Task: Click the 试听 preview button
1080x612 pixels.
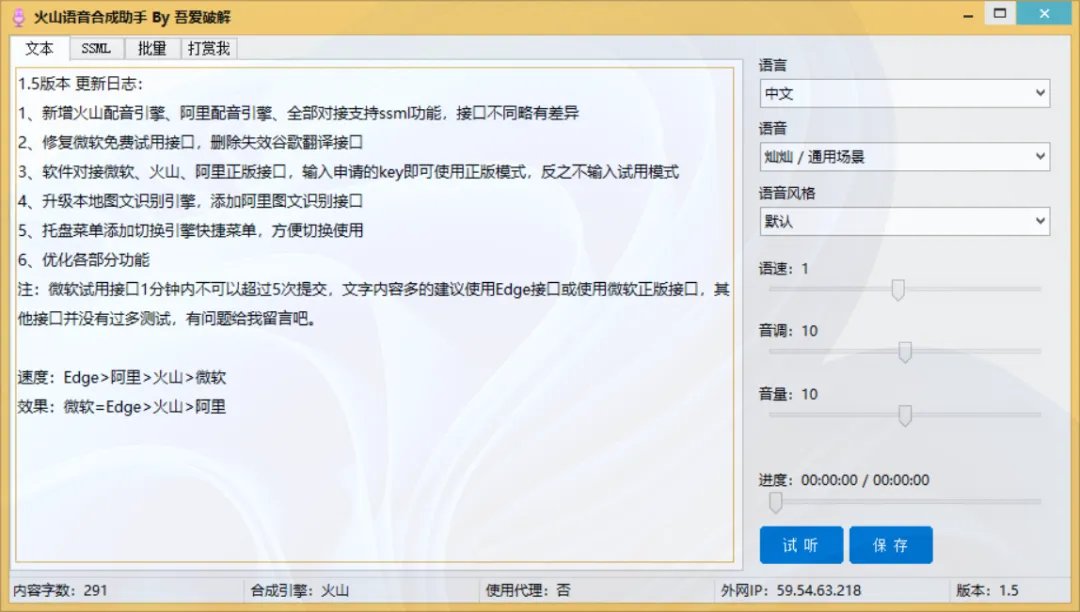Action: click(x=801, y=545)
